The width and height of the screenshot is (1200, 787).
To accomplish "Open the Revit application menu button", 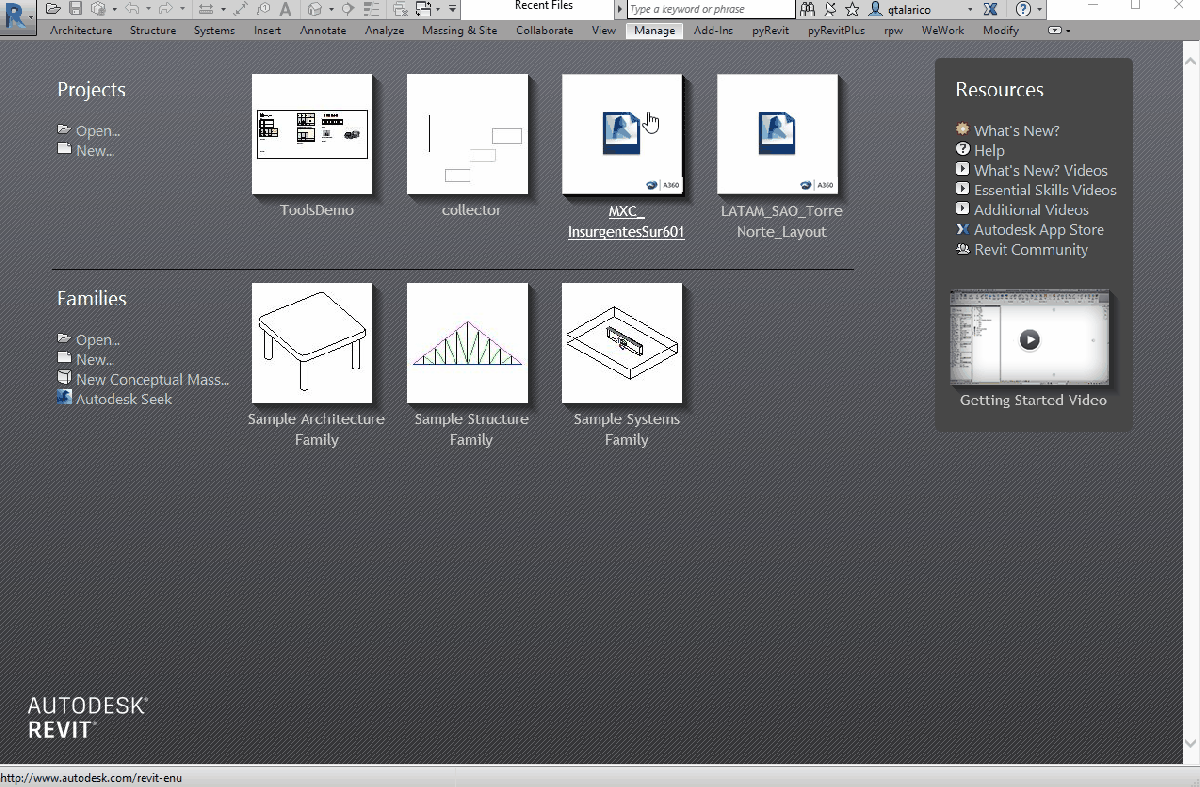I will (18, 17).
